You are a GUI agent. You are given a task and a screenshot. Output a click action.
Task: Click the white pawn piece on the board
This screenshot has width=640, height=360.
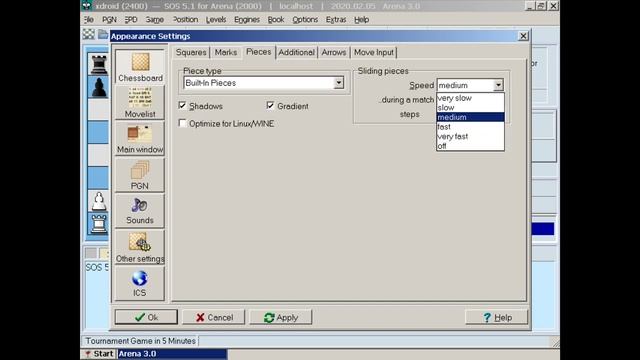tap(99, 201)
